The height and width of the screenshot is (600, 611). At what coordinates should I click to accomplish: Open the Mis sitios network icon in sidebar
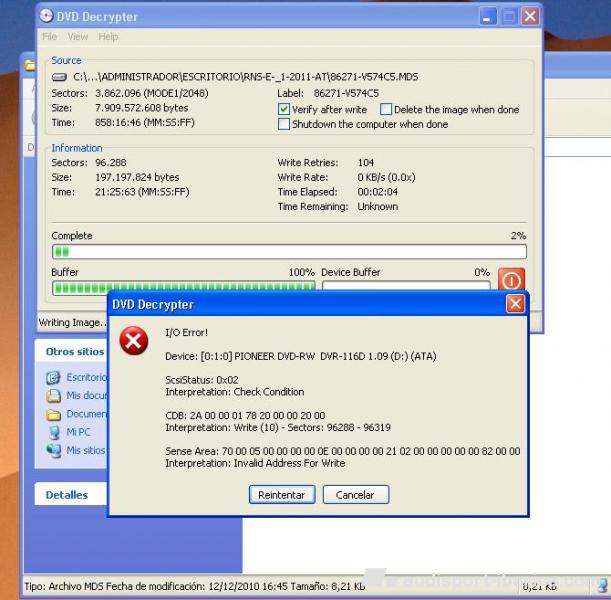[x=53, y=451]
